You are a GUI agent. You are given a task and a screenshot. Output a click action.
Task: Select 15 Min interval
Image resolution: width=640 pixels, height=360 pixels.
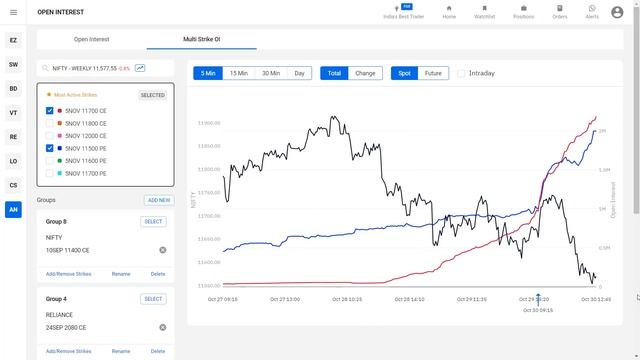click(x=239, y=73)
